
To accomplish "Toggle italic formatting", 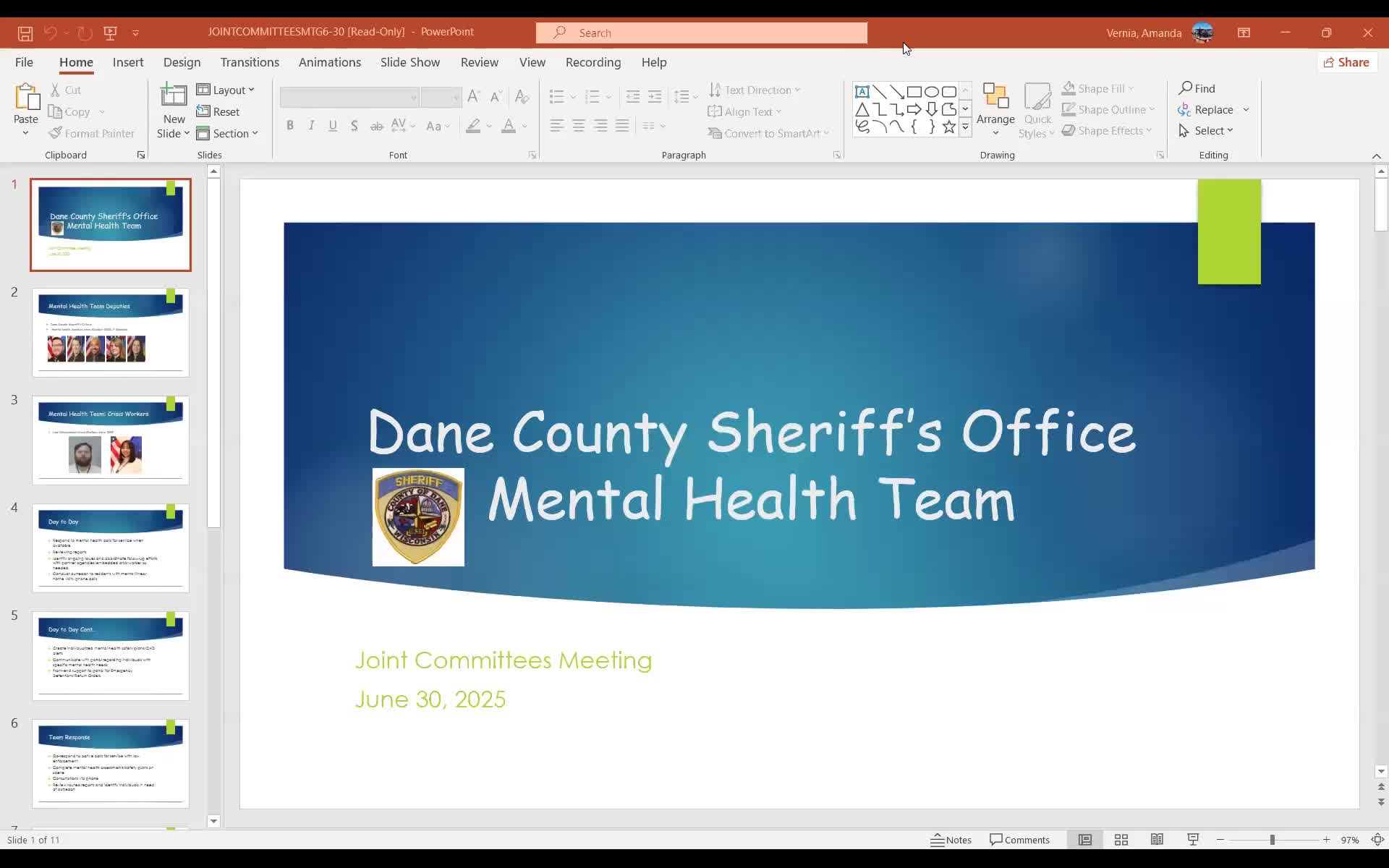I will click(x=311, y=124).
